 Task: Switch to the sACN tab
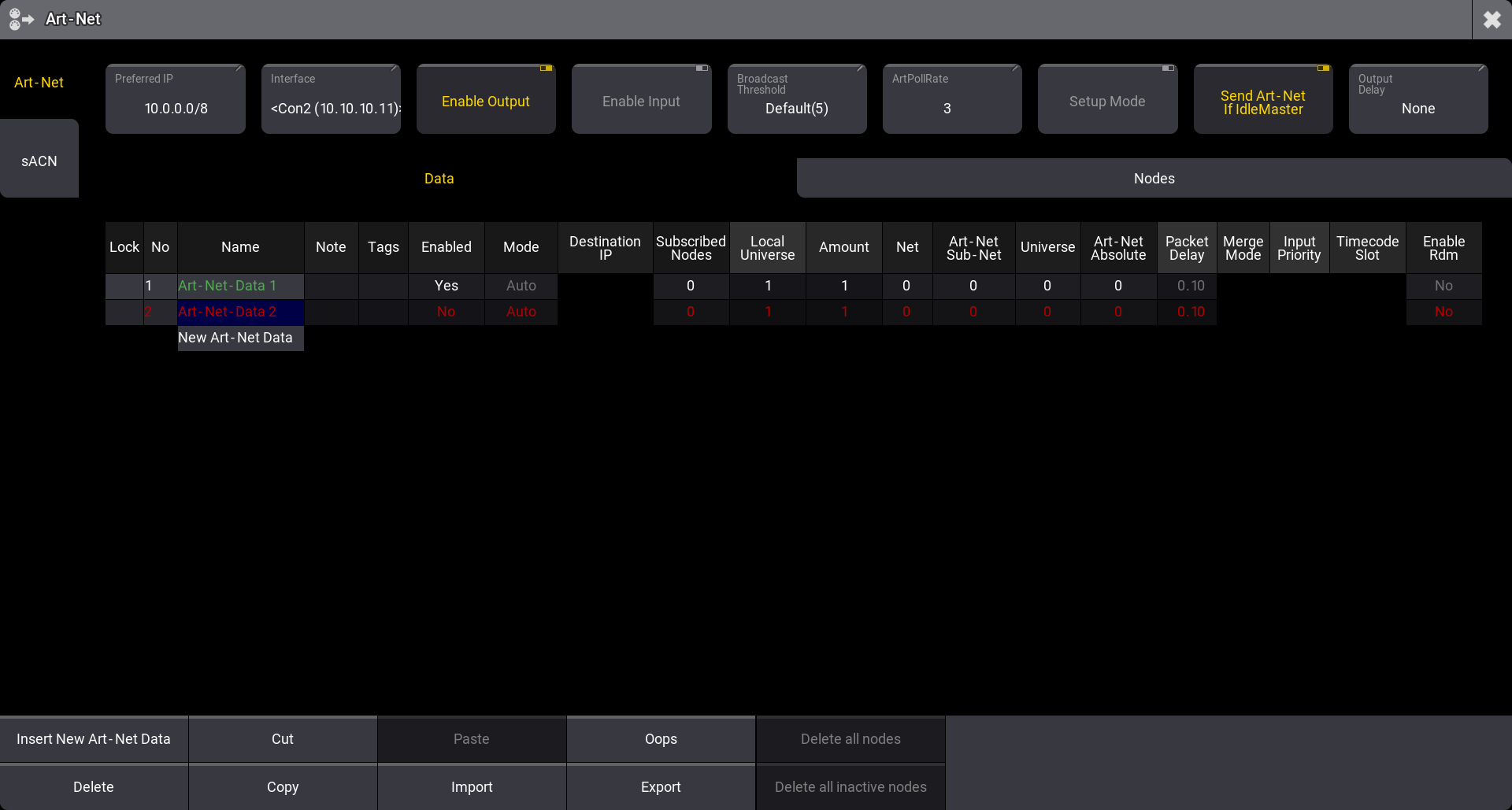click(39, 161)
